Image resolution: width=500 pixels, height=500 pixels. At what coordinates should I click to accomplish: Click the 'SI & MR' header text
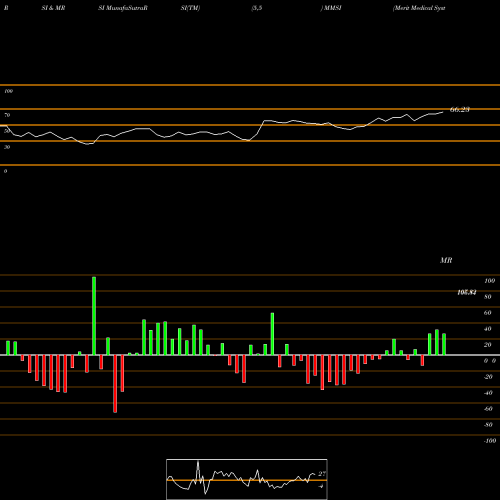pyautogui.click(x=53, y=8)
